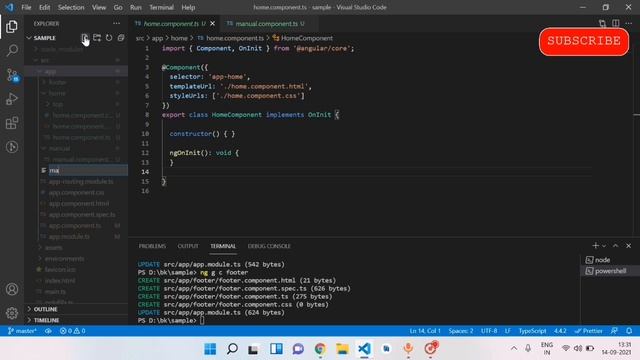Open Windows Start menu
This screenshot has width=640, height=360.
click(210, 349)
